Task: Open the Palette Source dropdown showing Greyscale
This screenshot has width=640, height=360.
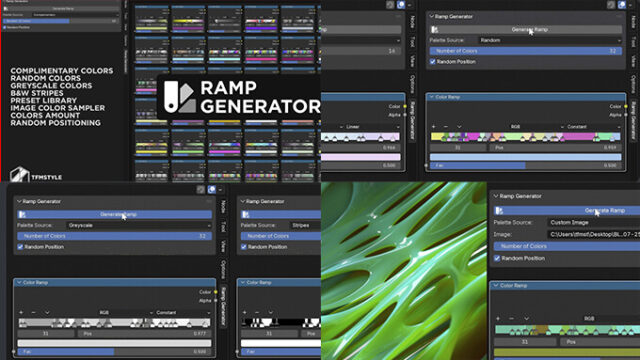Action: 139,225
